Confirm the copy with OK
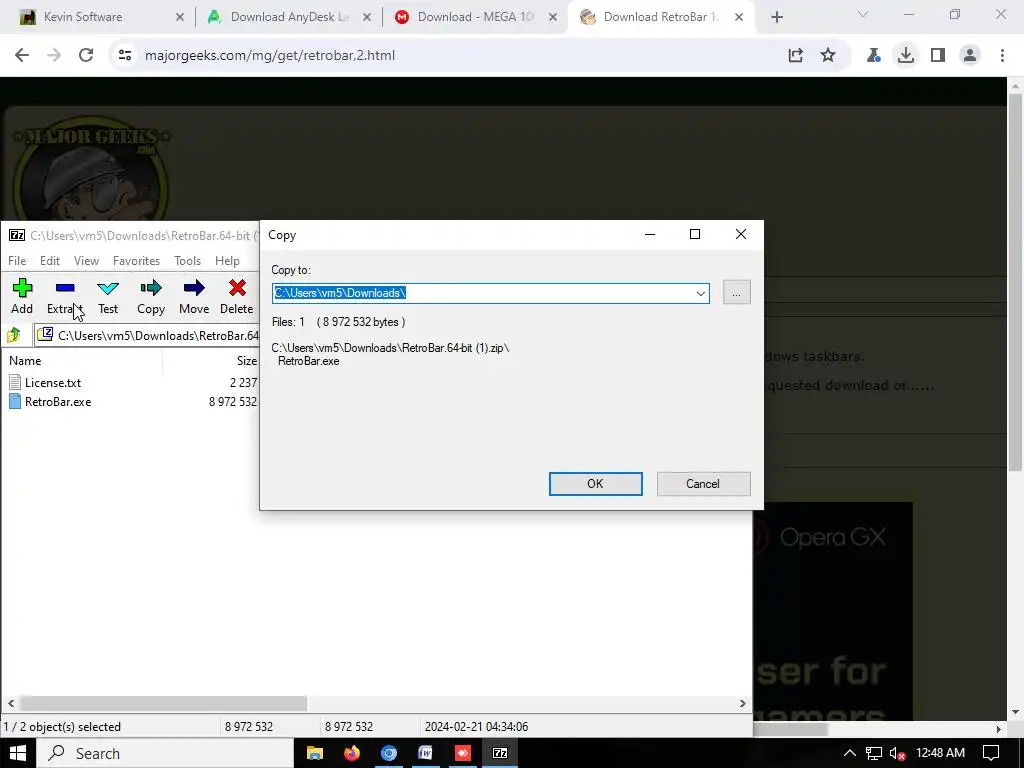Image resolution: width=1024 pixels, height=768 pixels. click(x=596, y=484)
